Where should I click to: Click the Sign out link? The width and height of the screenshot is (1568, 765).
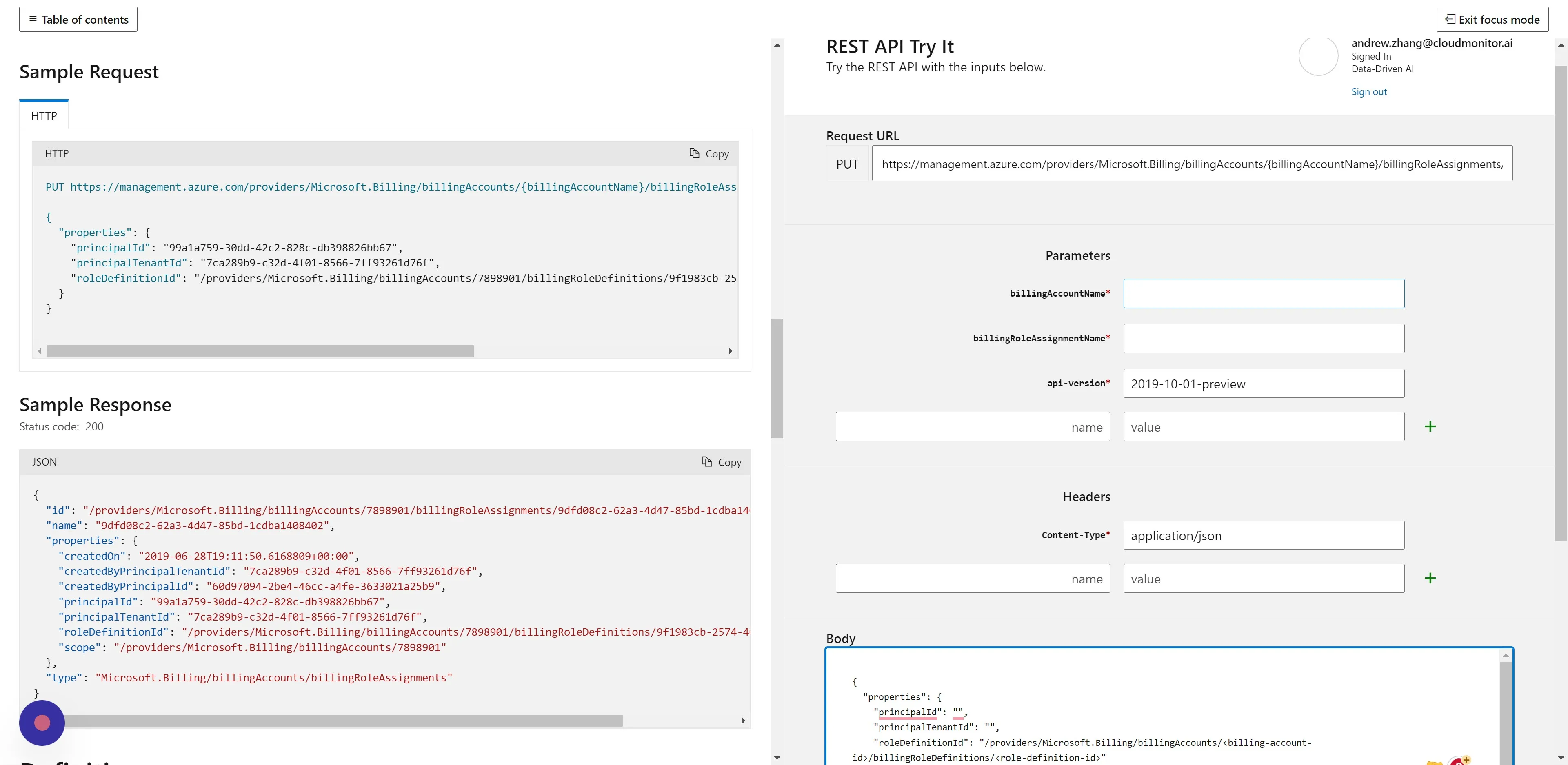(x=1369, y=92)
